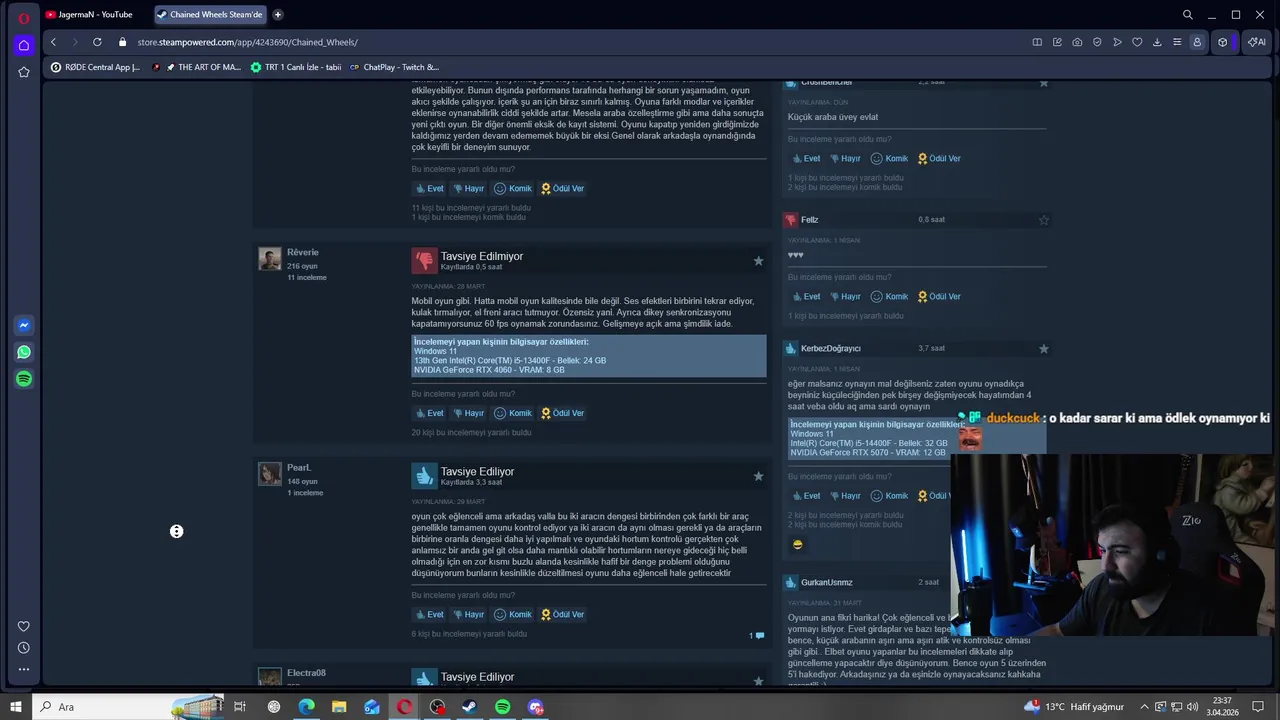The height and width of the screenshot is (720, 1280).
Task: Open Rêverie's profile name link
Action: 302,252
